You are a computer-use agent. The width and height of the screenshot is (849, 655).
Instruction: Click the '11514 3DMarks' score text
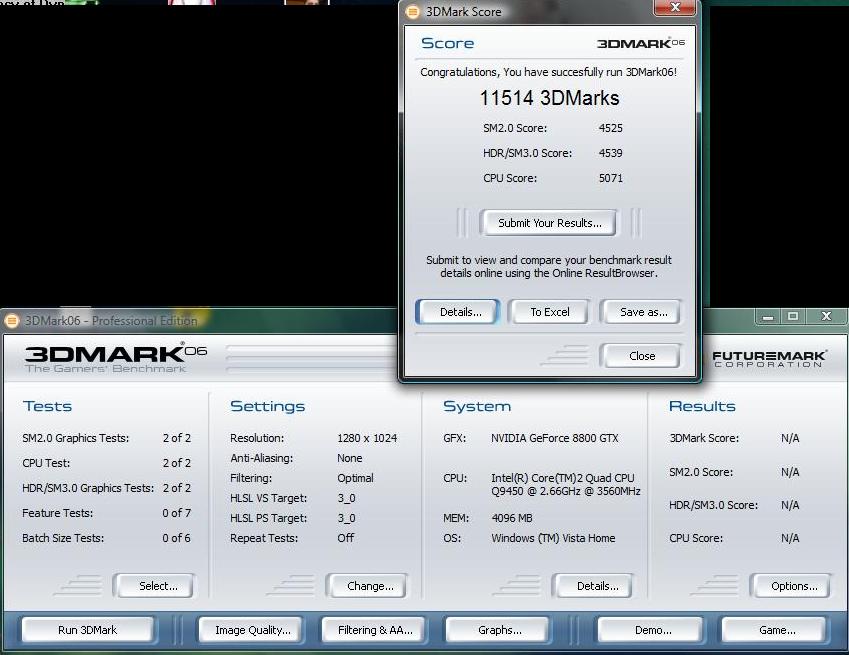click(550, 99)
